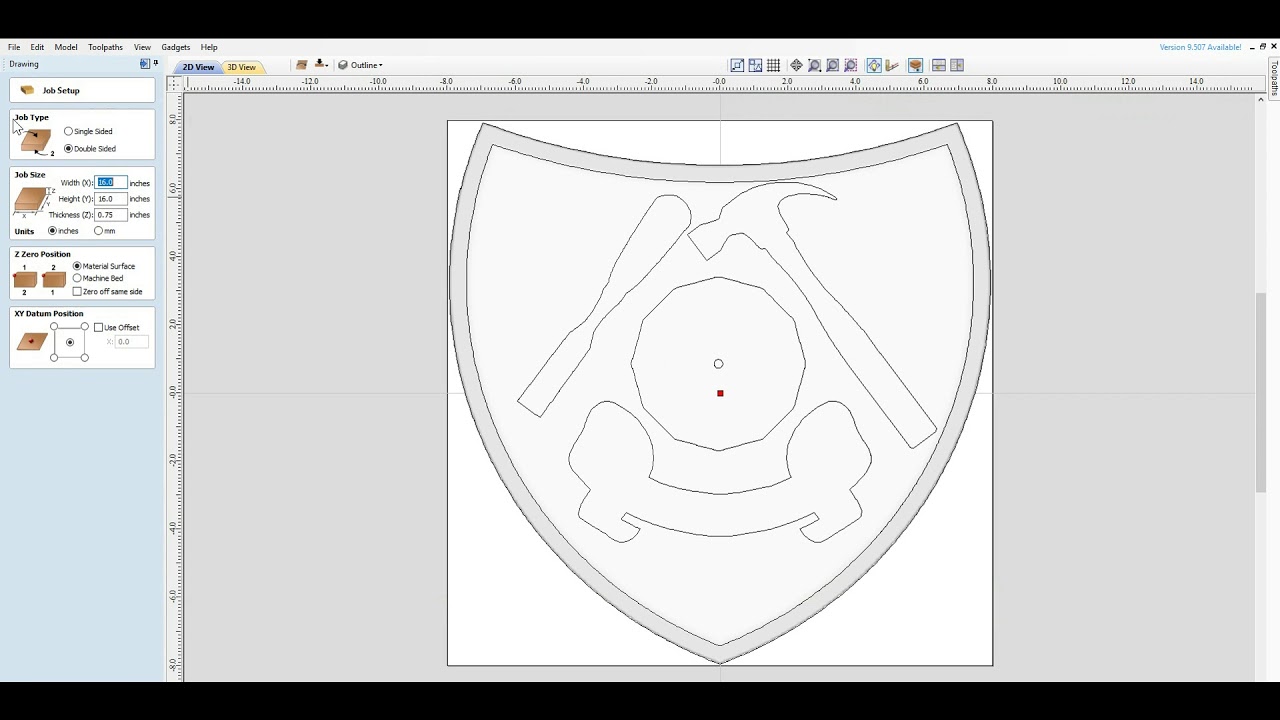Select center XY datum position
1280x720 pixels.
(x=69, y=342)
